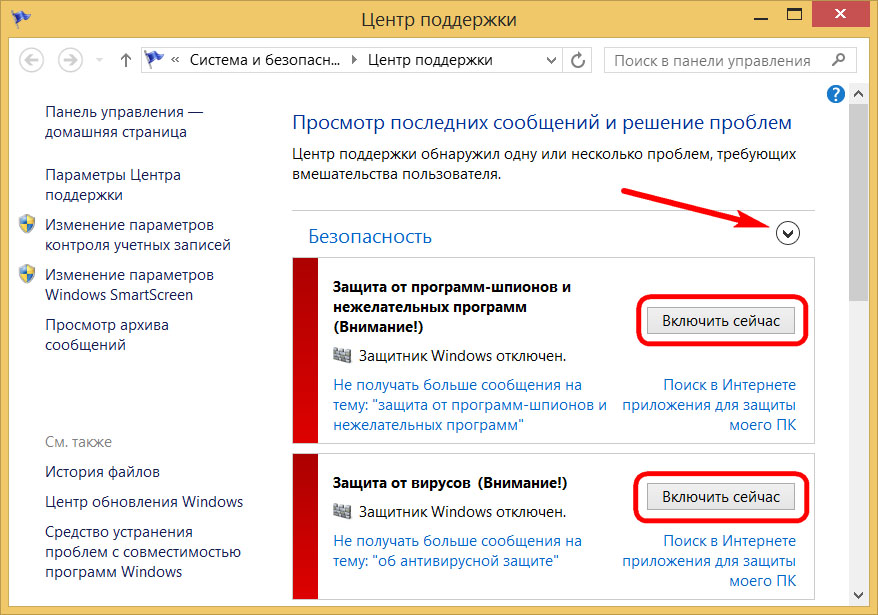The height and width of the screenshot is (615, 878).
Task: Open Windows SmartScreen settings link
Action: point(129,285)
